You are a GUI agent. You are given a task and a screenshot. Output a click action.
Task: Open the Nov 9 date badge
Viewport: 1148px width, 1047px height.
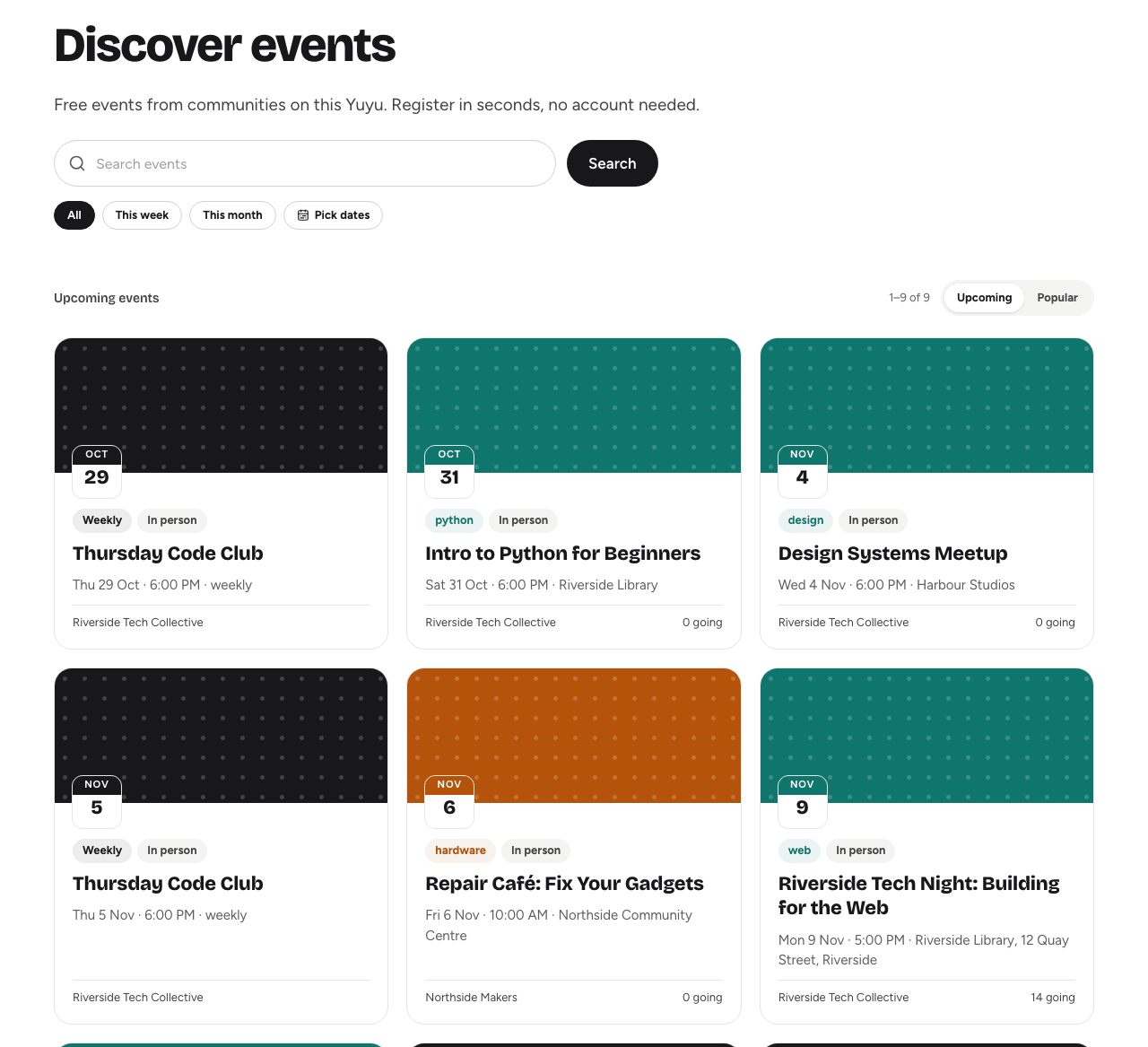(x=803, y=801)
